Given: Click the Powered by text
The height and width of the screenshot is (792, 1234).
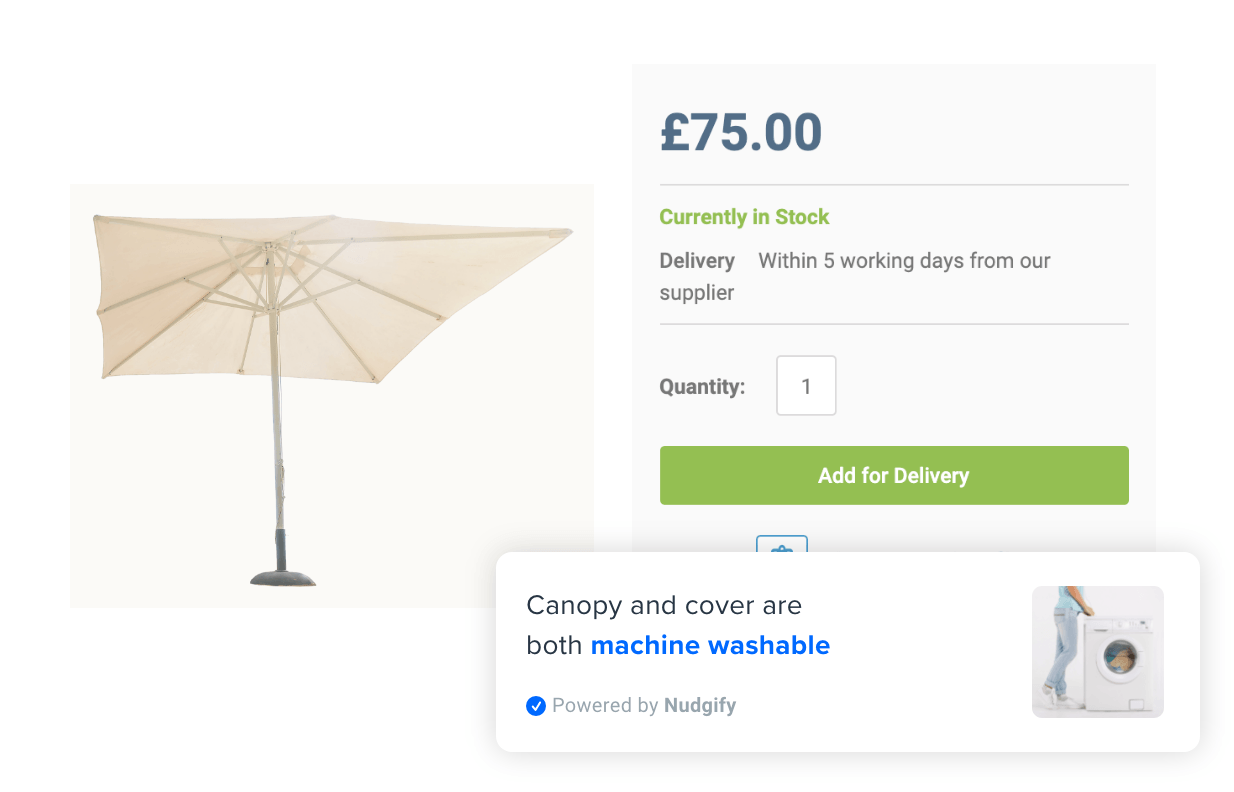Looking at the screenshot, I should 605,706.
